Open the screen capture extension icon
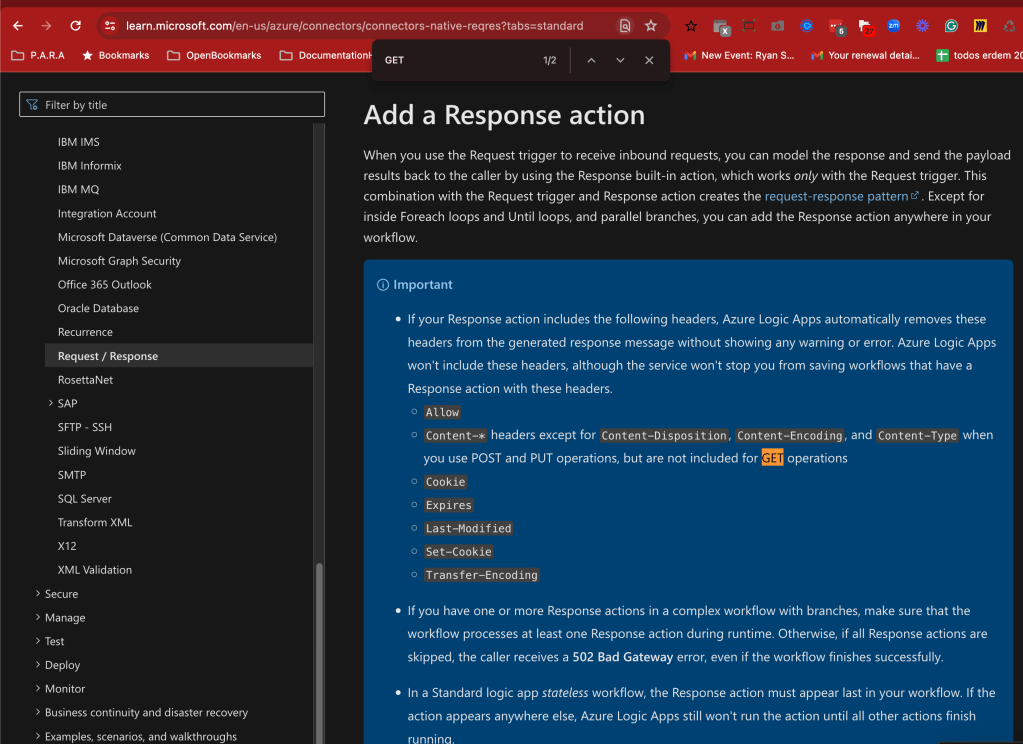The image size is (1023, 744). (x=749, y=26)
